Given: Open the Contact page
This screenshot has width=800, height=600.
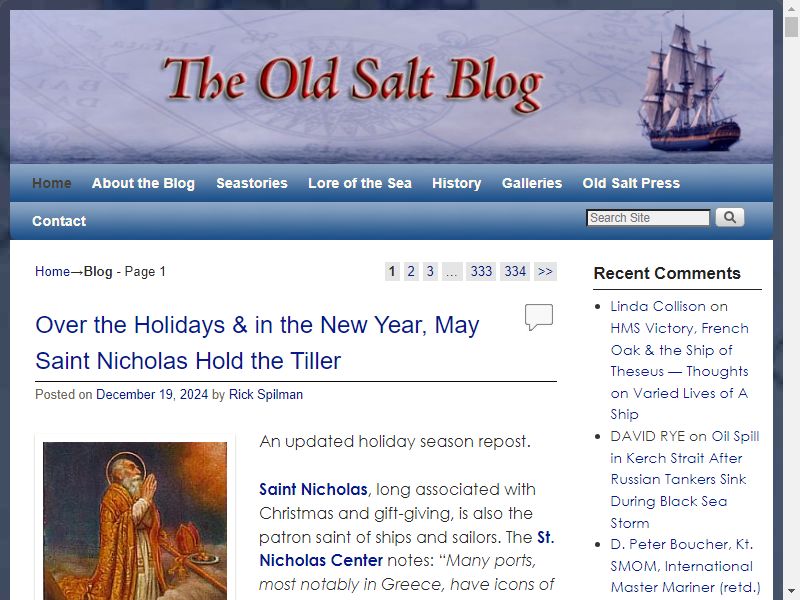Looking at the screenshot, I should (59, 221).
